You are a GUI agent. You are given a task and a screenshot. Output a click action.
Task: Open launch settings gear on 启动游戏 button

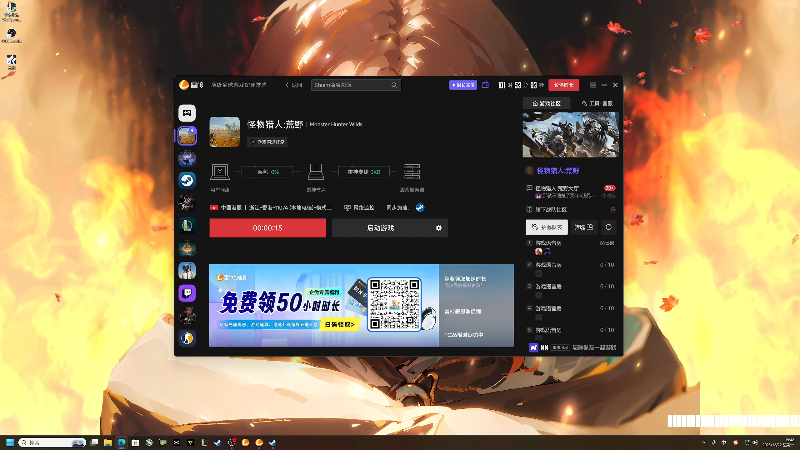click(x=438, y=228)
